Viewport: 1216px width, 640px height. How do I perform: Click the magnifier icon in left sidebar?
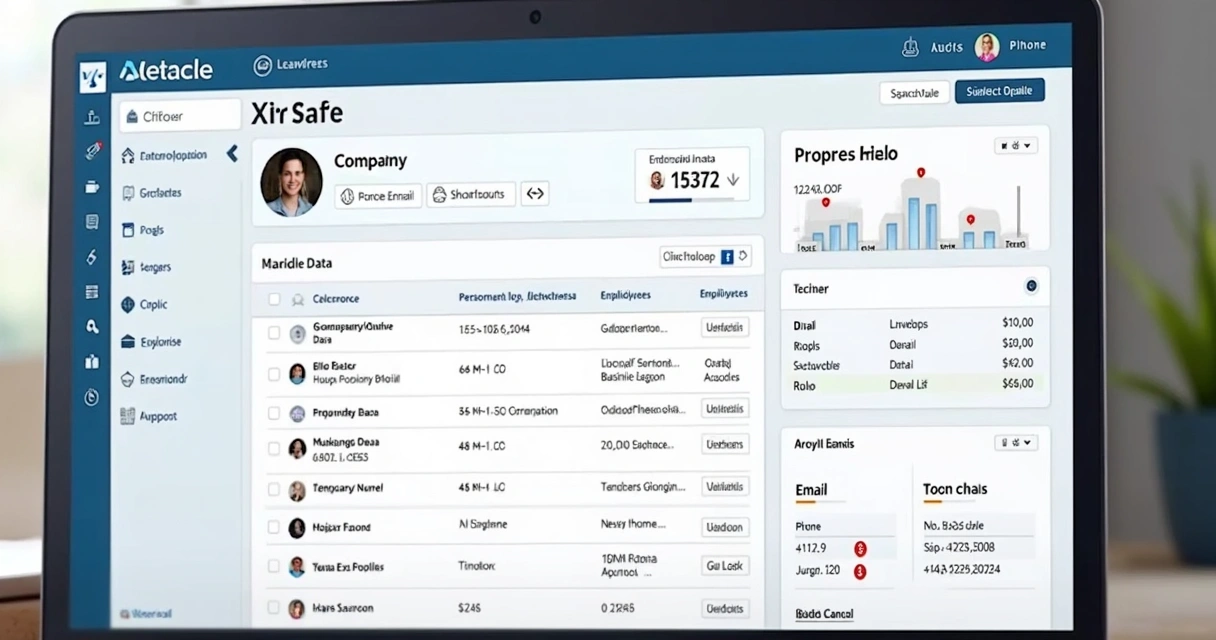point(92,326)
